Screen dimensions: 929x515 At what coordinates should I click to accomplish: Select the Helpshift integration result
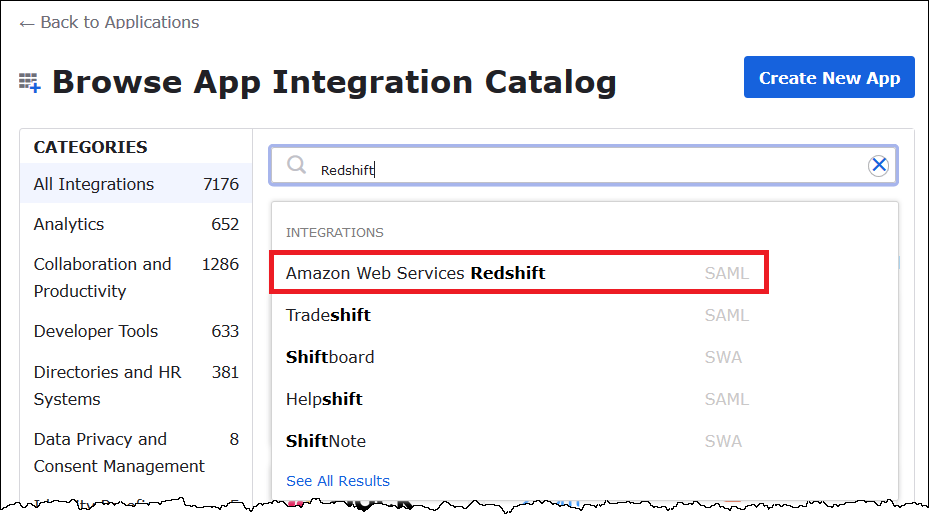[x=324, y=399]
